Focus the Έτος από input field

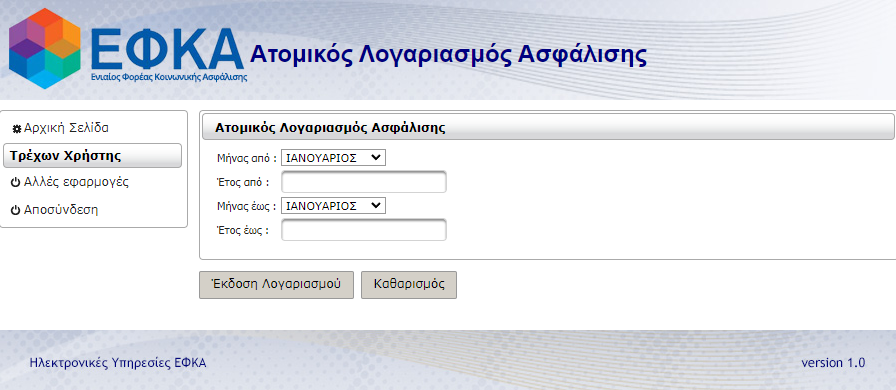(x=363, y=182)
